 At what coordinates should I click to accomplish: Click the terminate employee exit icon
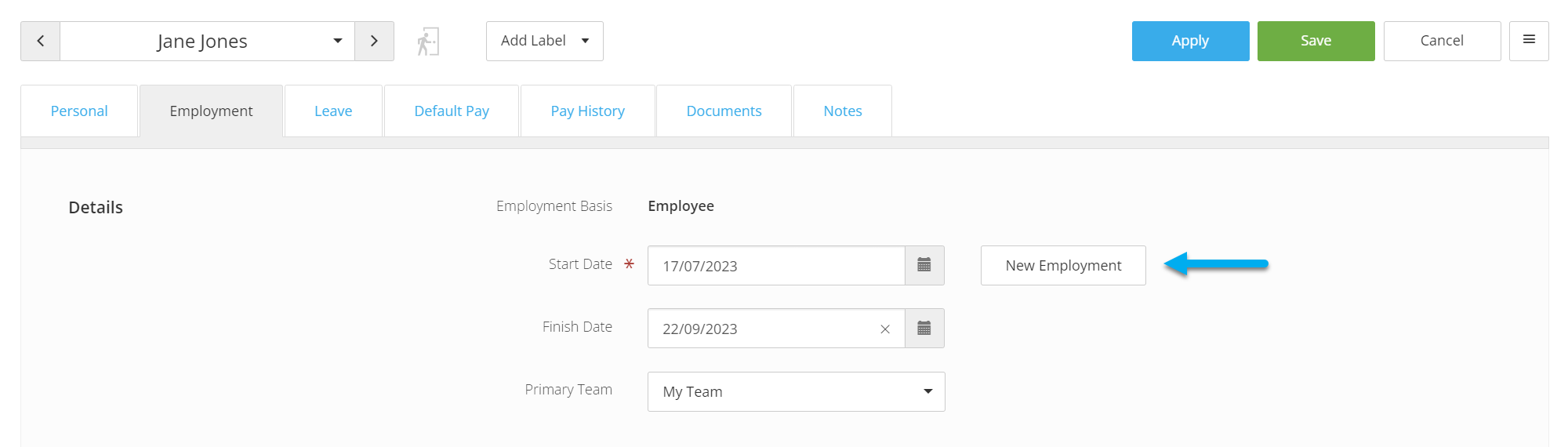pos(427,42)
